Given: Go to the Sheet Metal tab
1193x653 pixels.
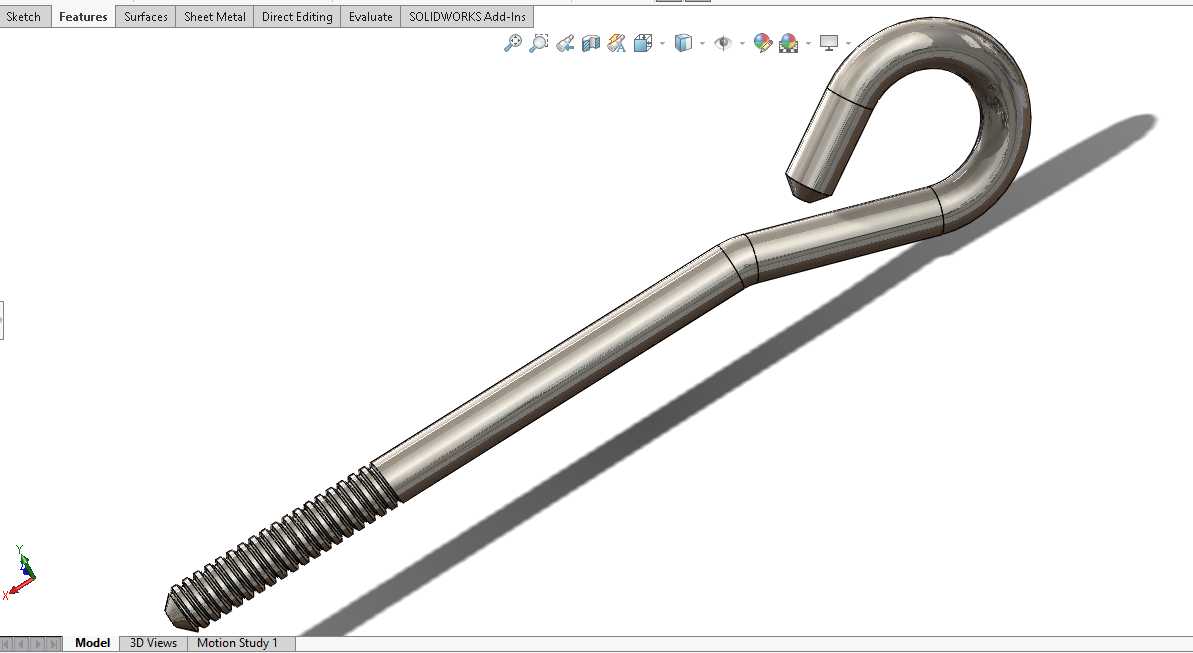Looking at the screenshot, I should (x=215, y=17).
